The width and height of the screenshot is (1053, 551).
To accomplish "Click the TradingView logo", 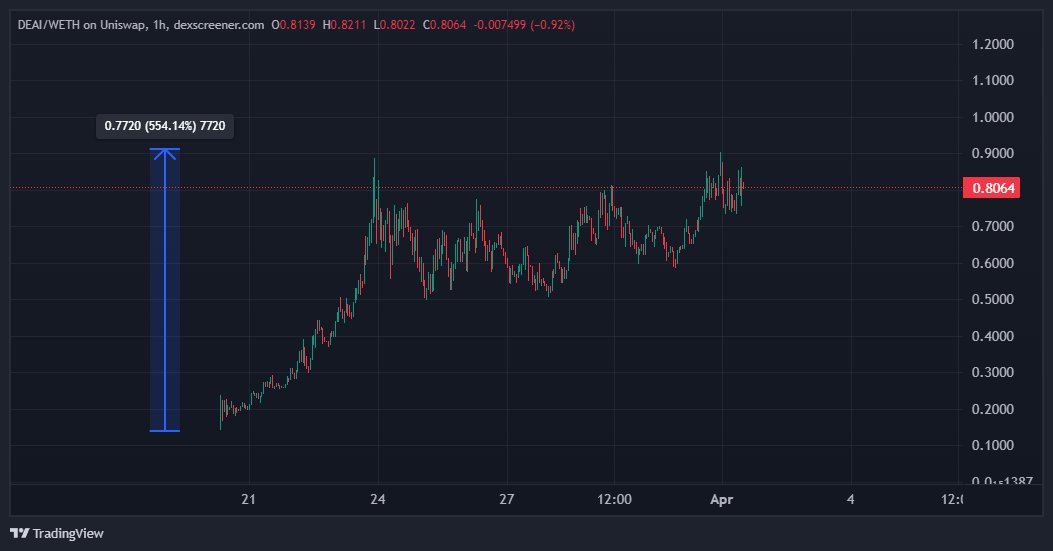I will [57, 534].
